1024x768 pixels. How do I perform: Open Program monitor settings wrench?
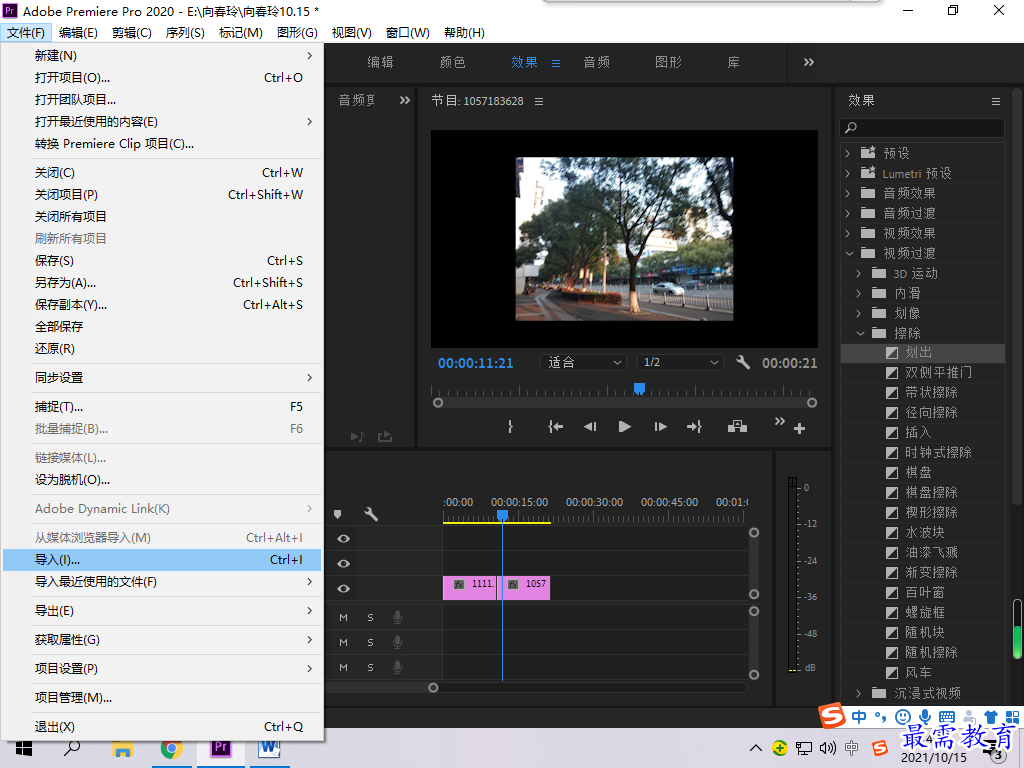tap(743, 362)
